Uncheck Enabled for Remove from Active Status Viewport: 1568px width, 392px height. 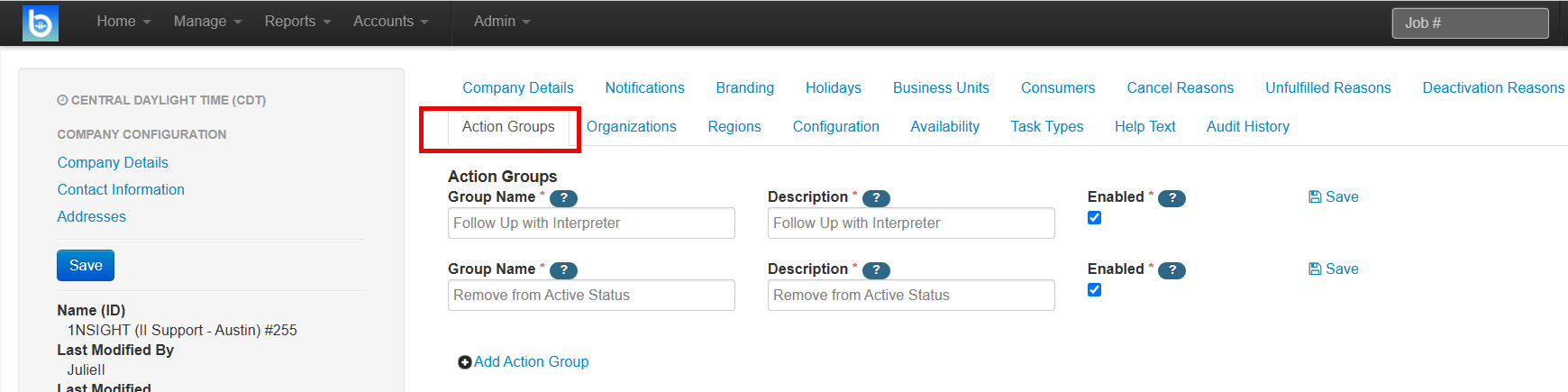(1095, 290)
